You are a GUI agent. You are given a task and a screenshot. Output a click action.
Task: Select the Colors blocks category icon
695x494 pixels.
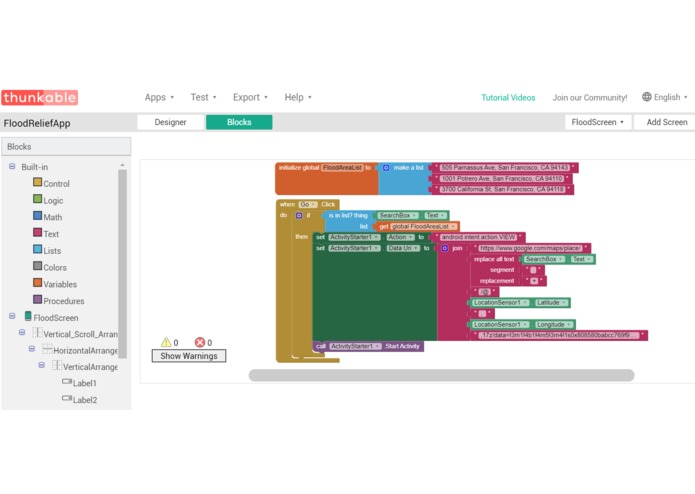coord(38,266)
